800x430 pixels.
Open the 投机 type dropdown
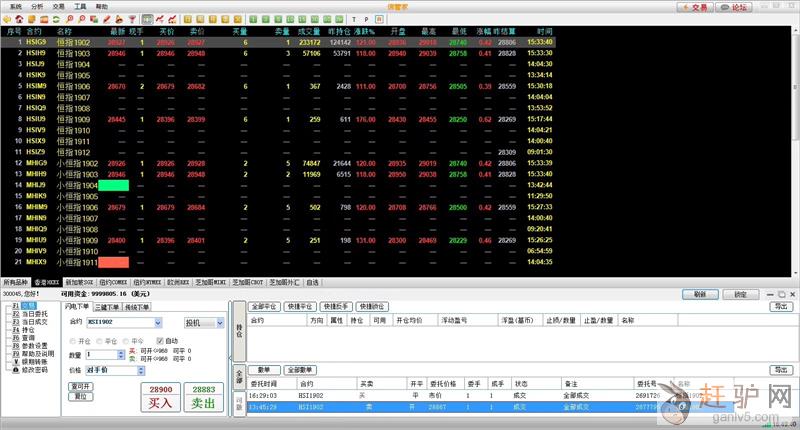coord(220,323)
